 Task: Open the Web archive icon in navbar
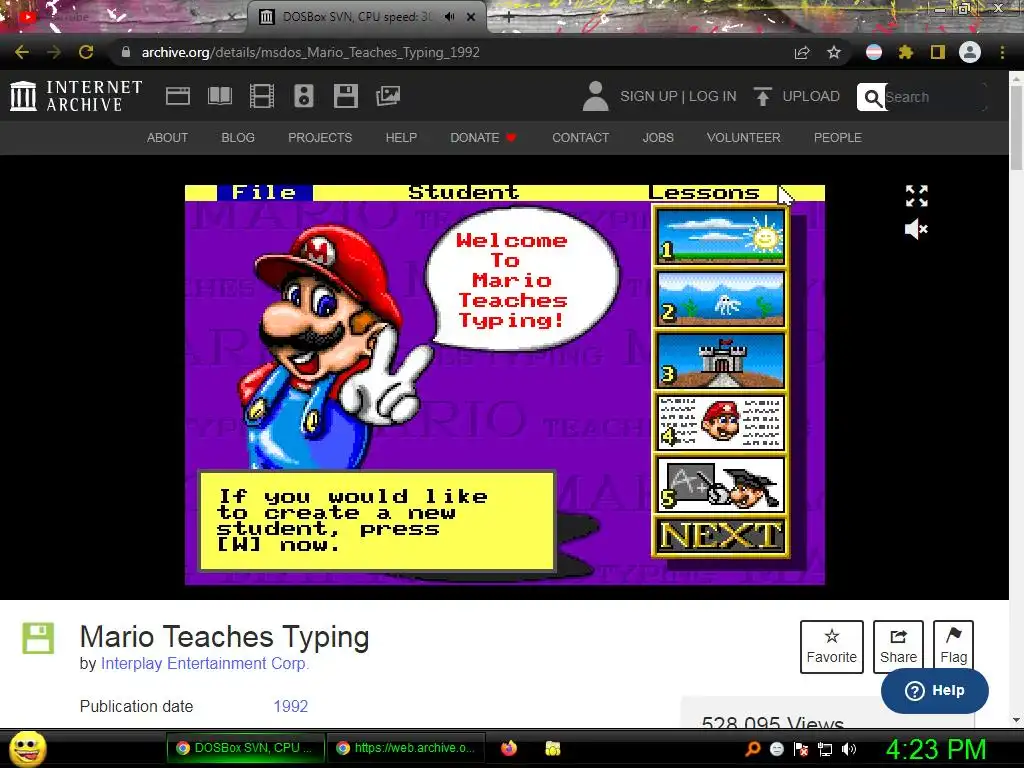point(178,96)
